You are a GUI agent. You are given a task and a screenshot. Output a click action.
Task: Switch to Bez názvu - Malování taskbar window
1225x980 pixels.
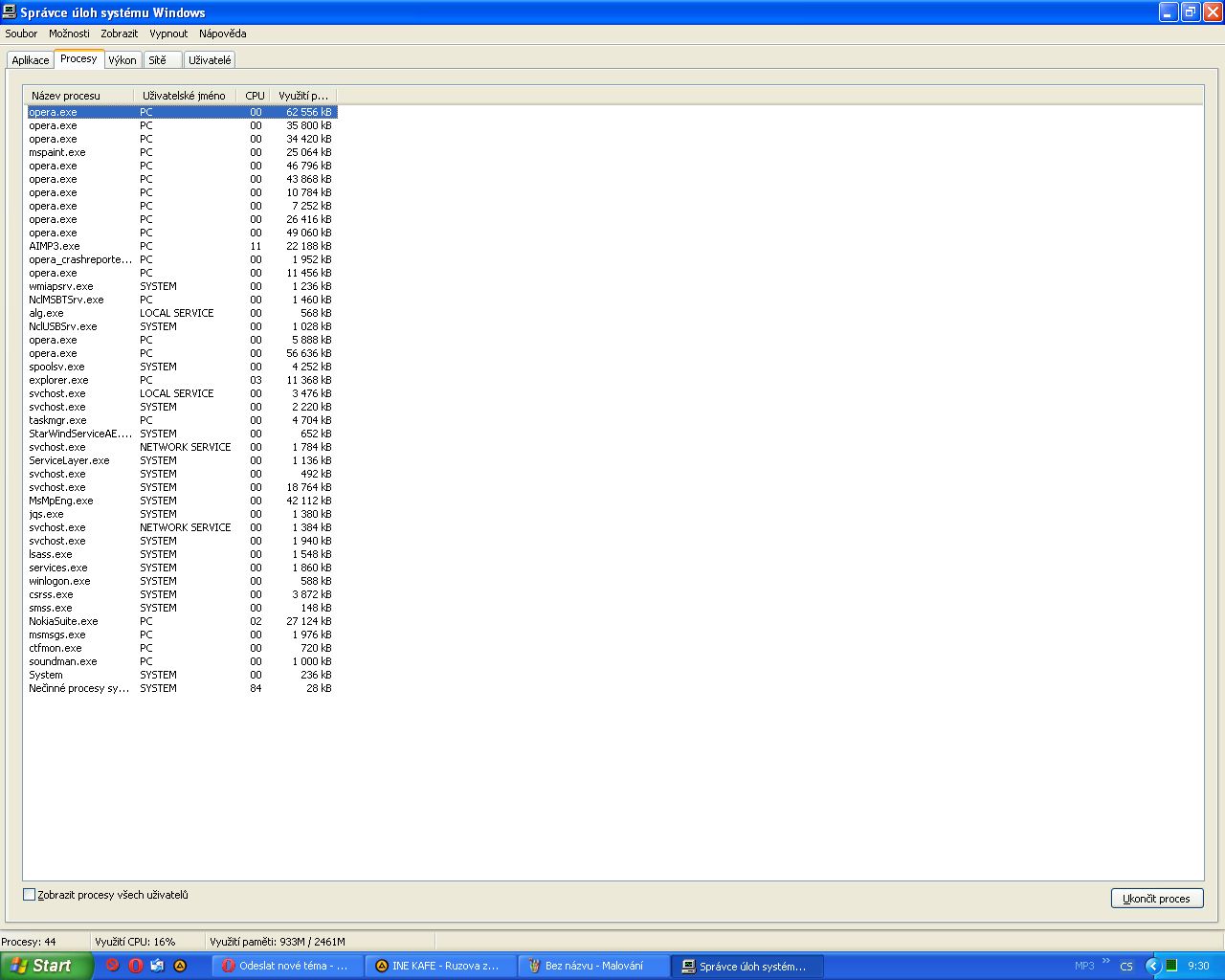tap(593, 966)
